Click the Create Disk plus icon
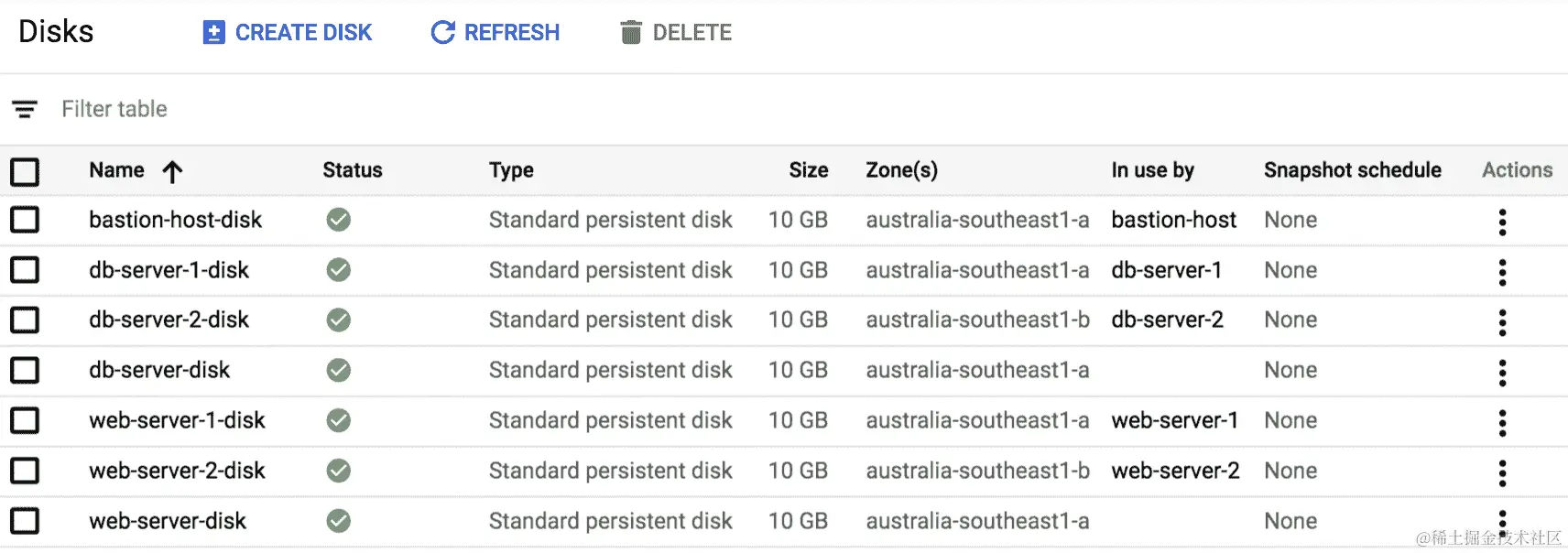 tap(213, 33)
